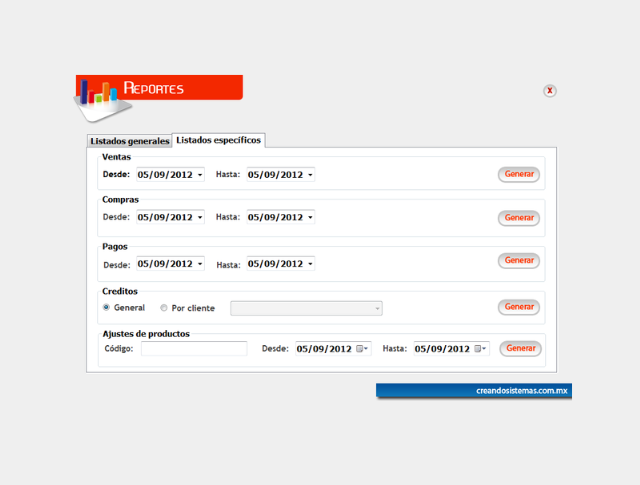Screen dimensions: 640x485
Task: Expand the Compras Desde date dropdown
Action: 200,217
